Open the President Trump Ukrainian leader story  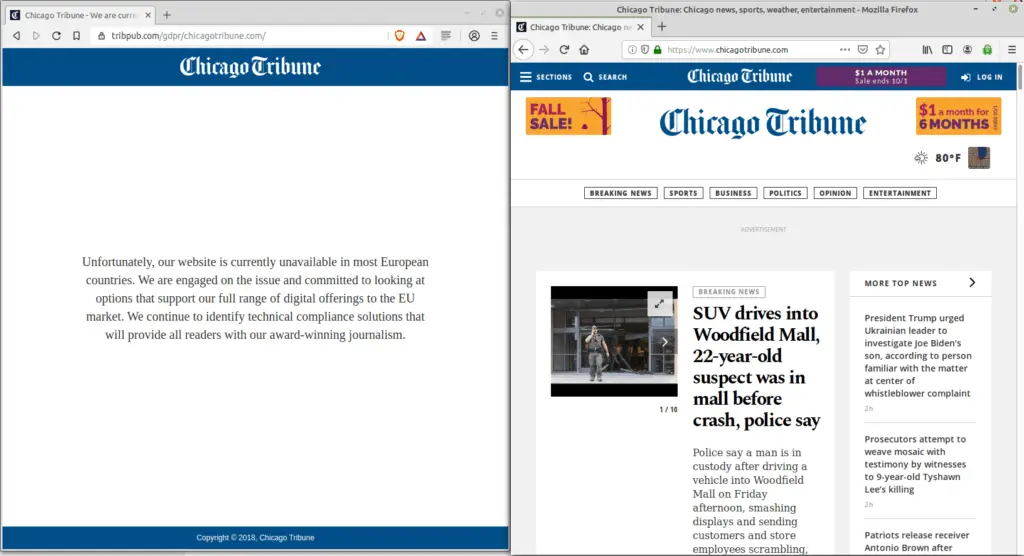[918, 355]
